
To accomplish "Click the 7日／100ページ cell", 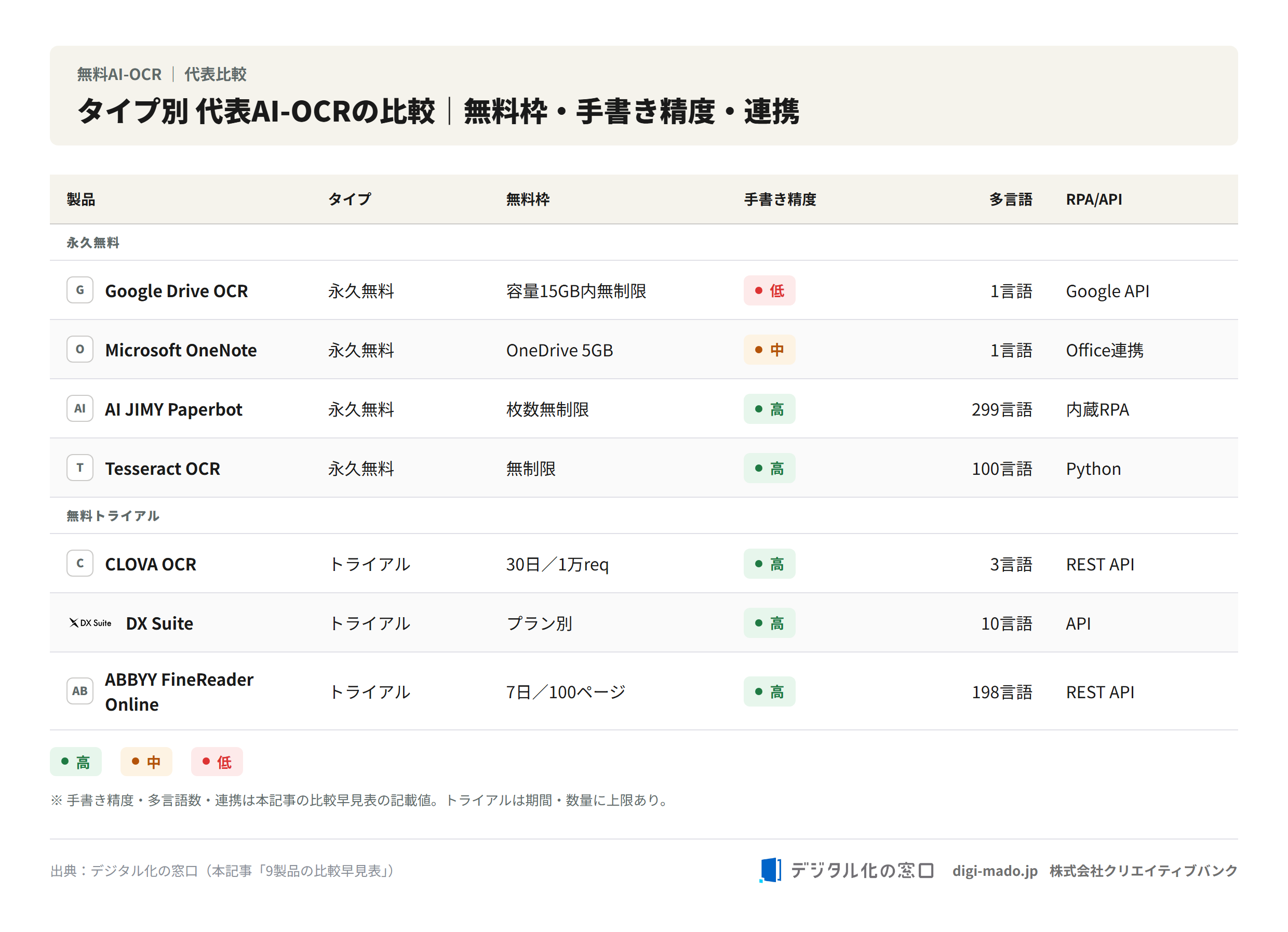I will (x=566, y=692).
